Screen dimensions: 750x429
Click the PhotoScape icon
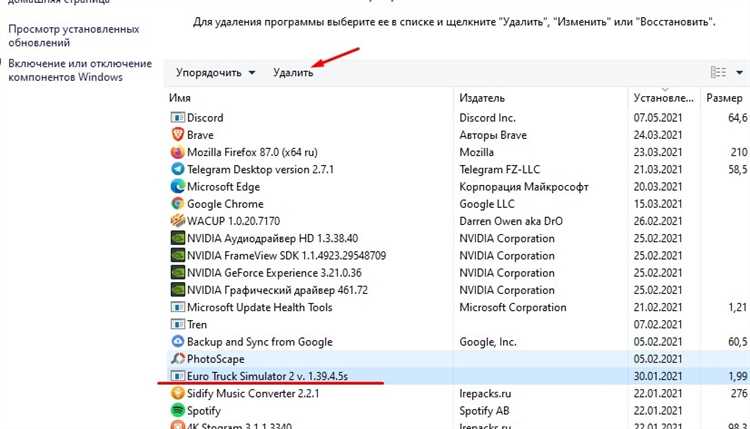pyautogui.click(x=177, y=359)
